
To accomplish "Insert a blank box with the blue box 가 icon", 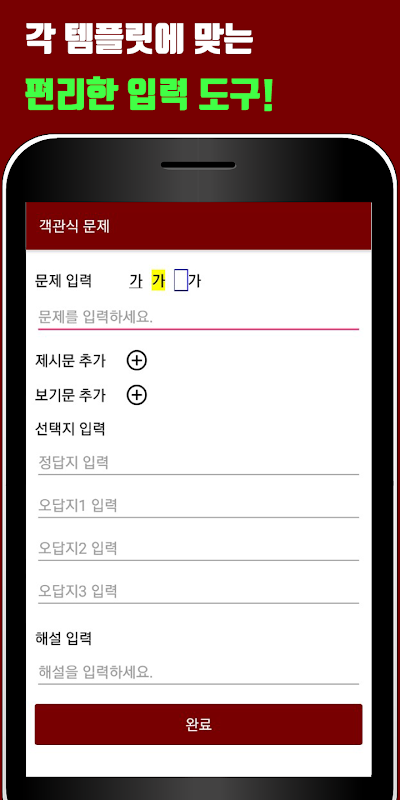I will [x=187, y=281].
